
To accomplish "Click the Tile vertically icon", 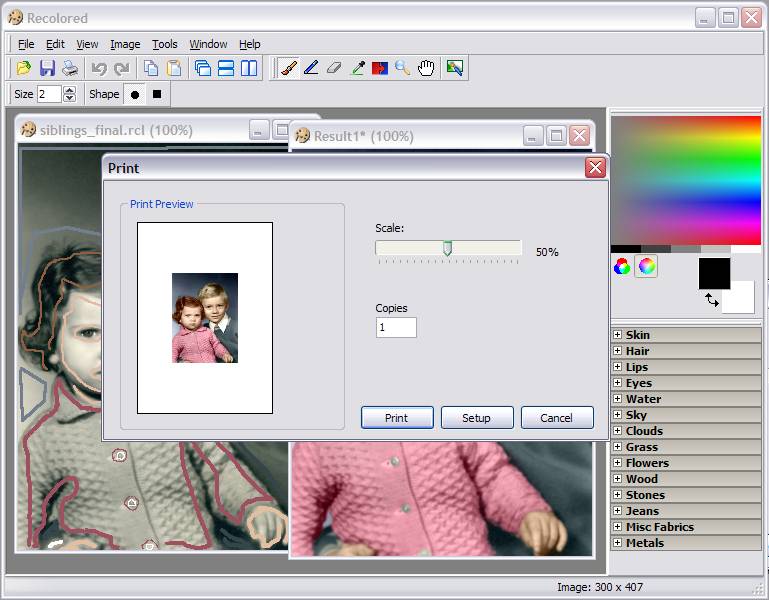I will pos(249,68).
